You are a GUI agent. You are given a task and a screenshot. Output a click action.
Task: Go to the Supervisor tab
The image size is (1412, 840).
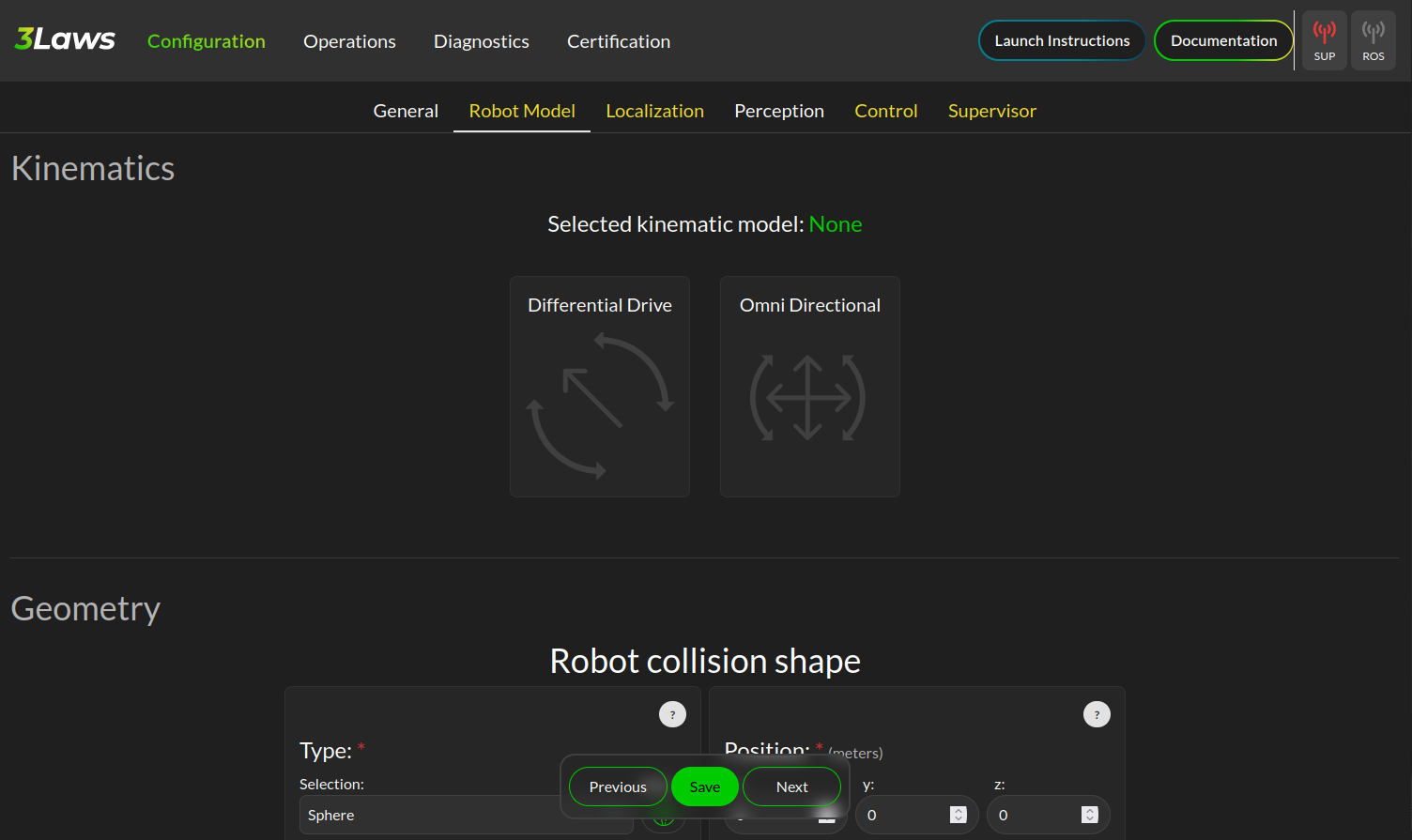[991, 111]
